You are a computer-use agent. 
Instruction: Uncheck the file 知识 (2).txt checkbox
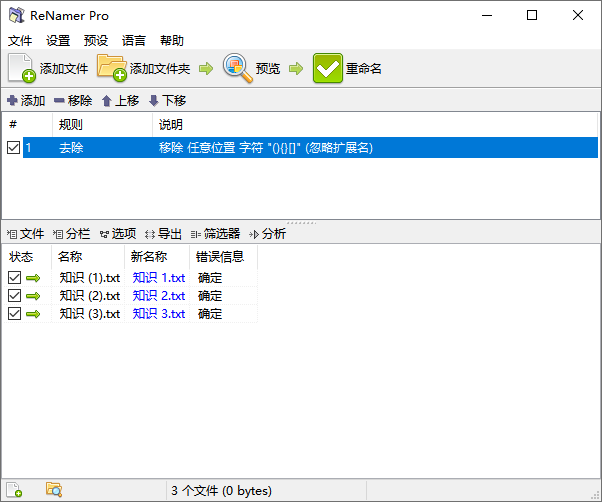tap(15, 296)
